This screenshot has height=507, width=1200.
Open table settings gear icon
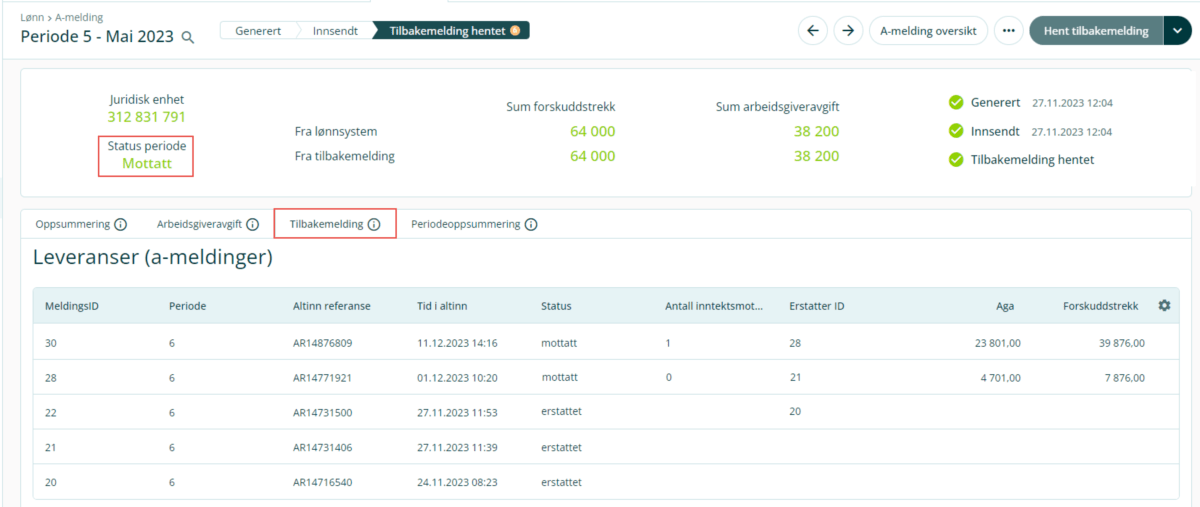[x=1164, y=305]
